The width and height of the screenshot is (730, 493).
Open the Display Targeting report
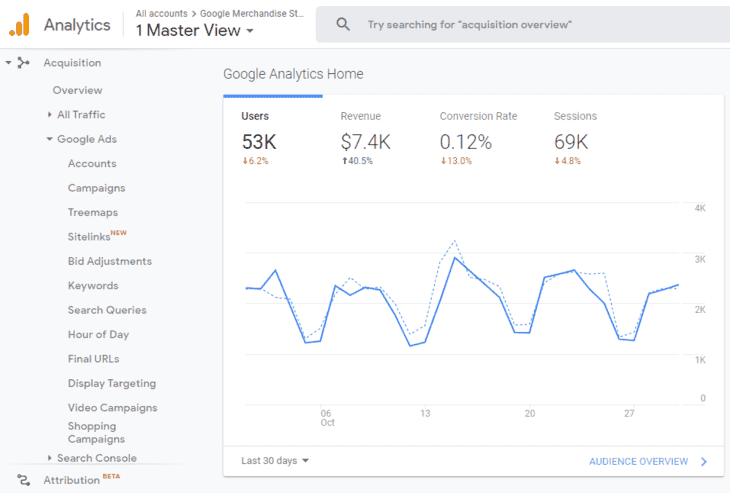(112, 383)
